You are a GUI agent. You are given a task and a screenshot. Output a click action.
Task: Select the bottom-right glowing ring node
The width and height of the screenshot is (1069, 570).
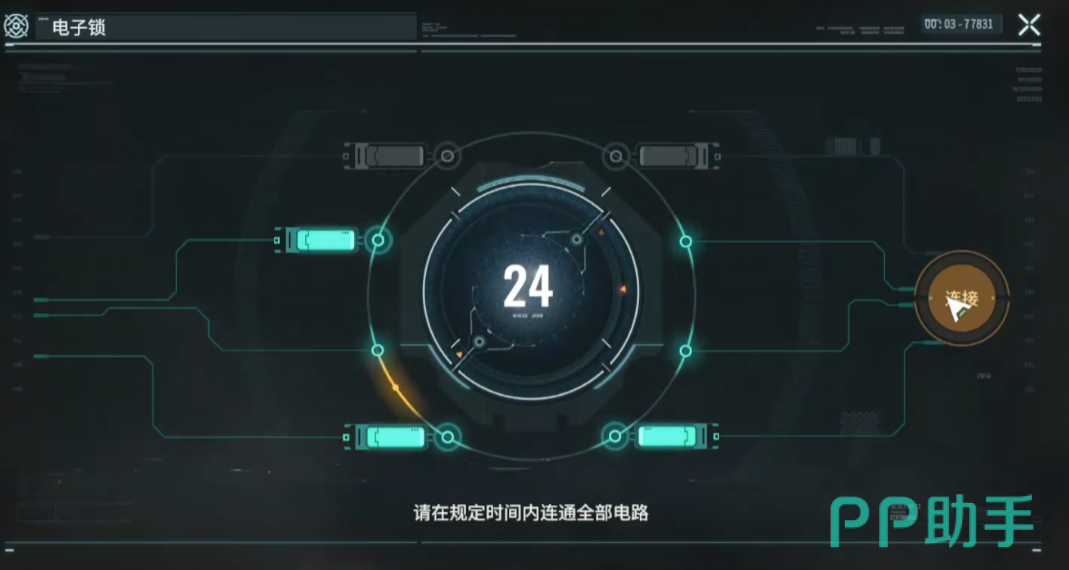pyautogui.click(x=615, y=436)
